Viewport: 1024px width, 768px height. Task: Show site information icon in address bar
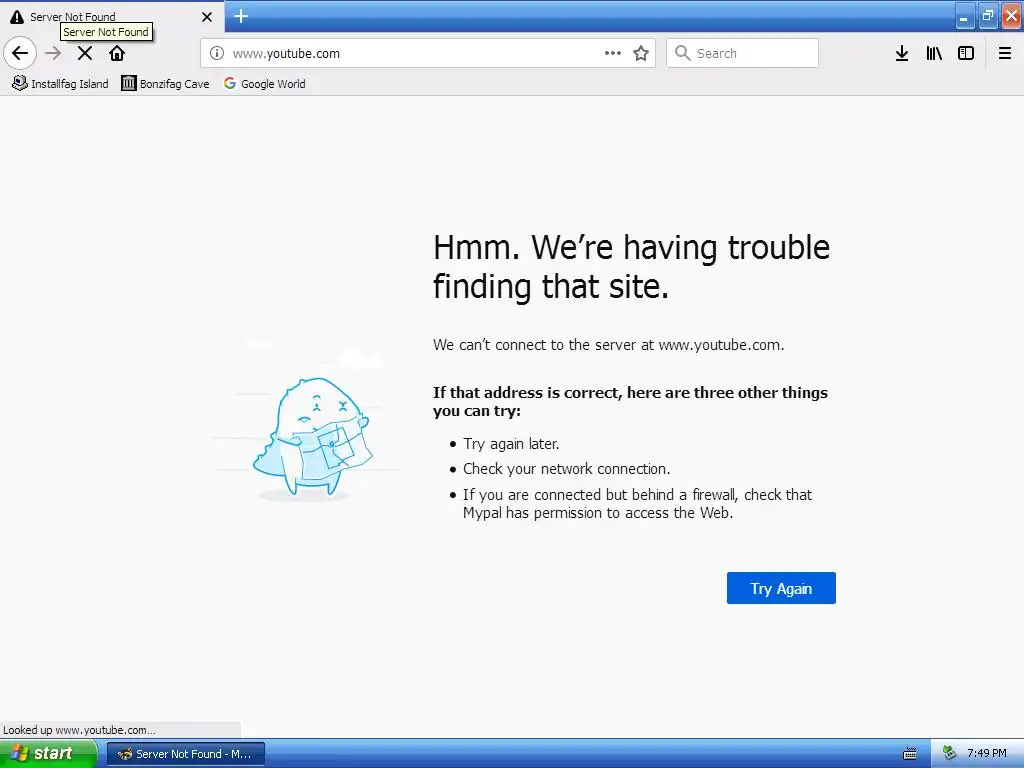pos(217,54)
